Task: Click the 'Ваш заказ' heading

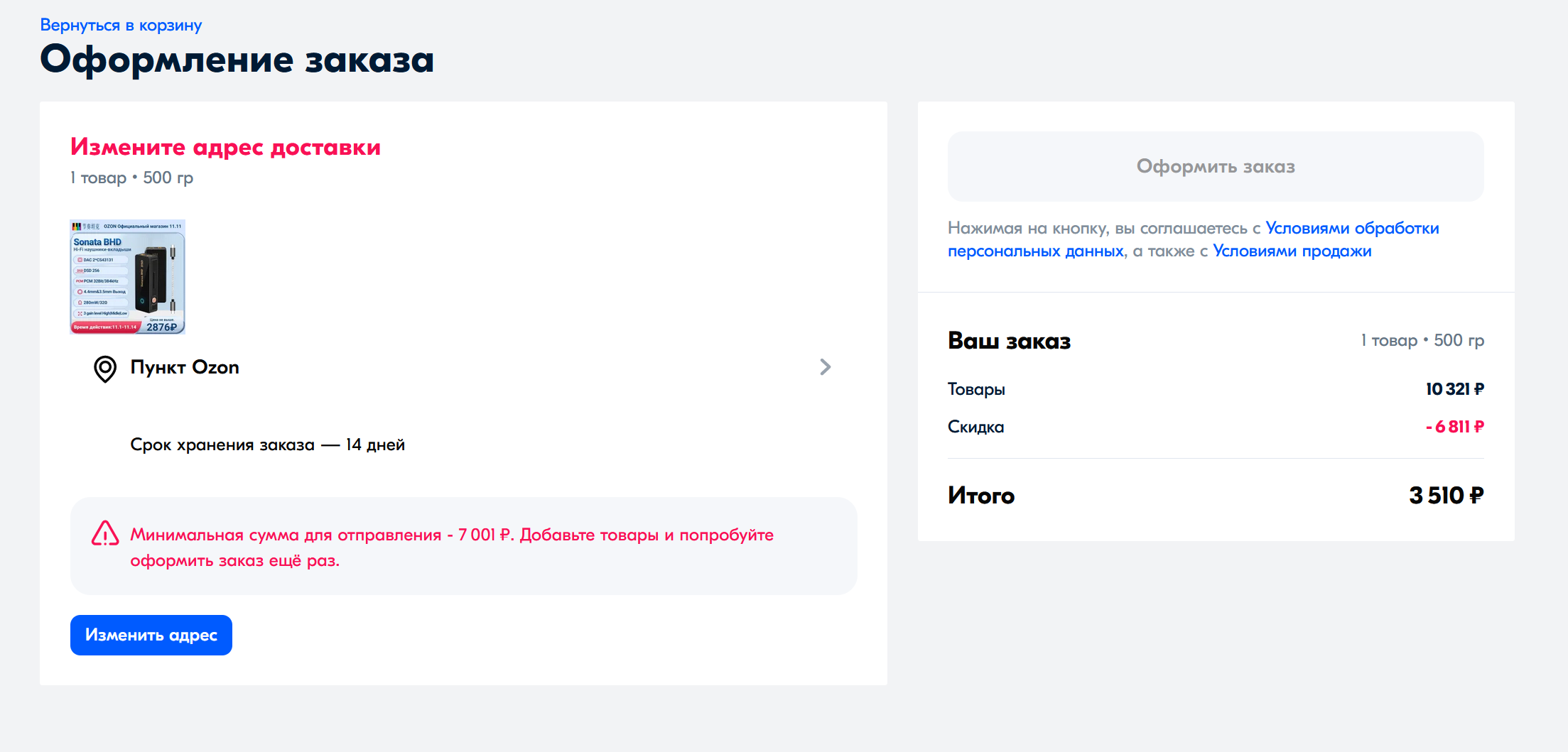Action: 1009,341
